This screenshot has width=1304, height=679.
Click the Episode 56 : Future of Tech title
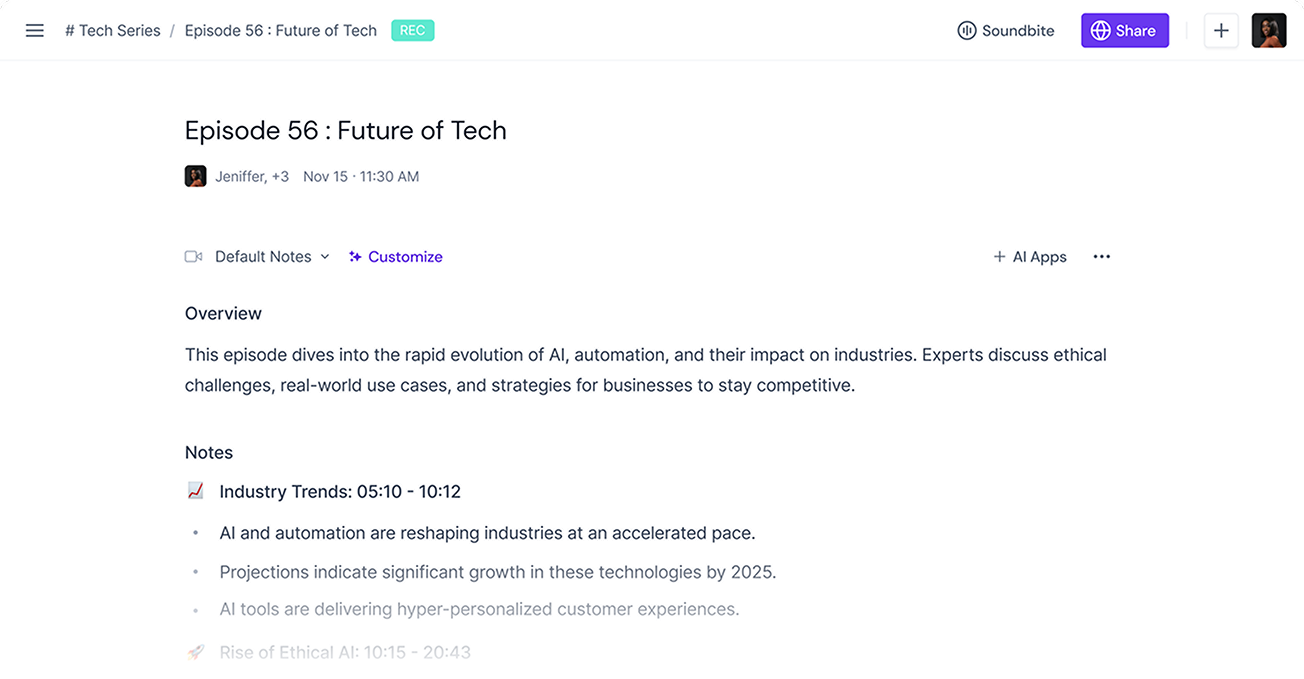coord(345,130)
